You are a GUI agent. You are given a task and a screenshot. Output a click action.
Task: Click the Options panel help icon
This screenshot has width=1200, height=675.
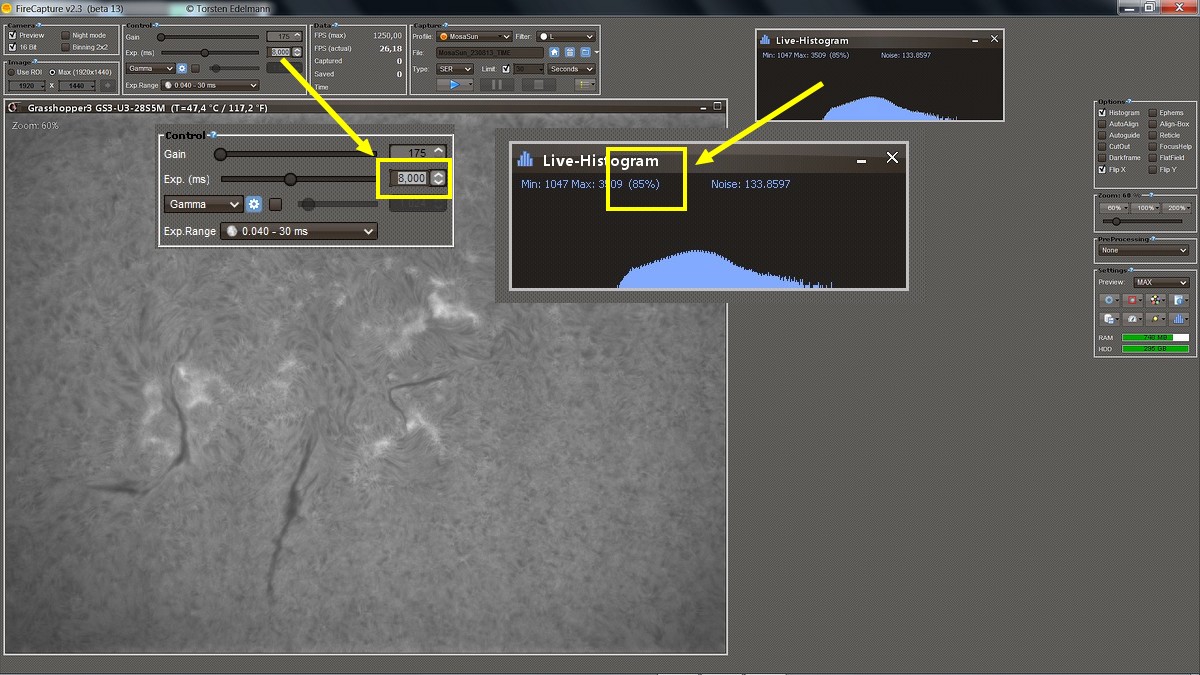click(x=1129, y=101)
